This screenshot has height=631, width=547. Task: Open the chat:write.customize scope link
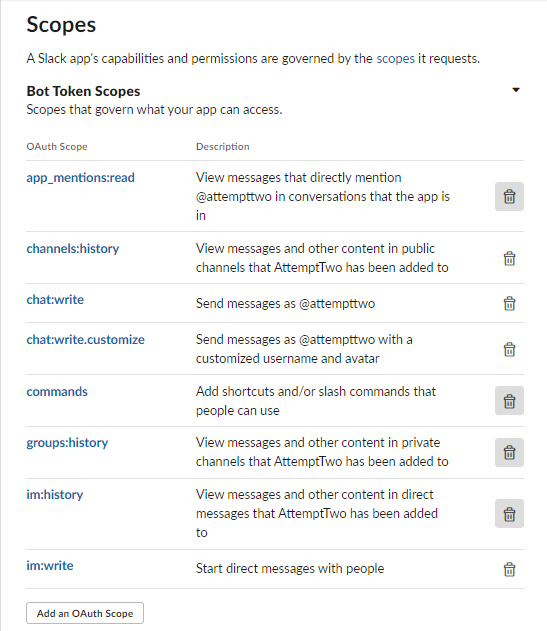coord(85,340)
